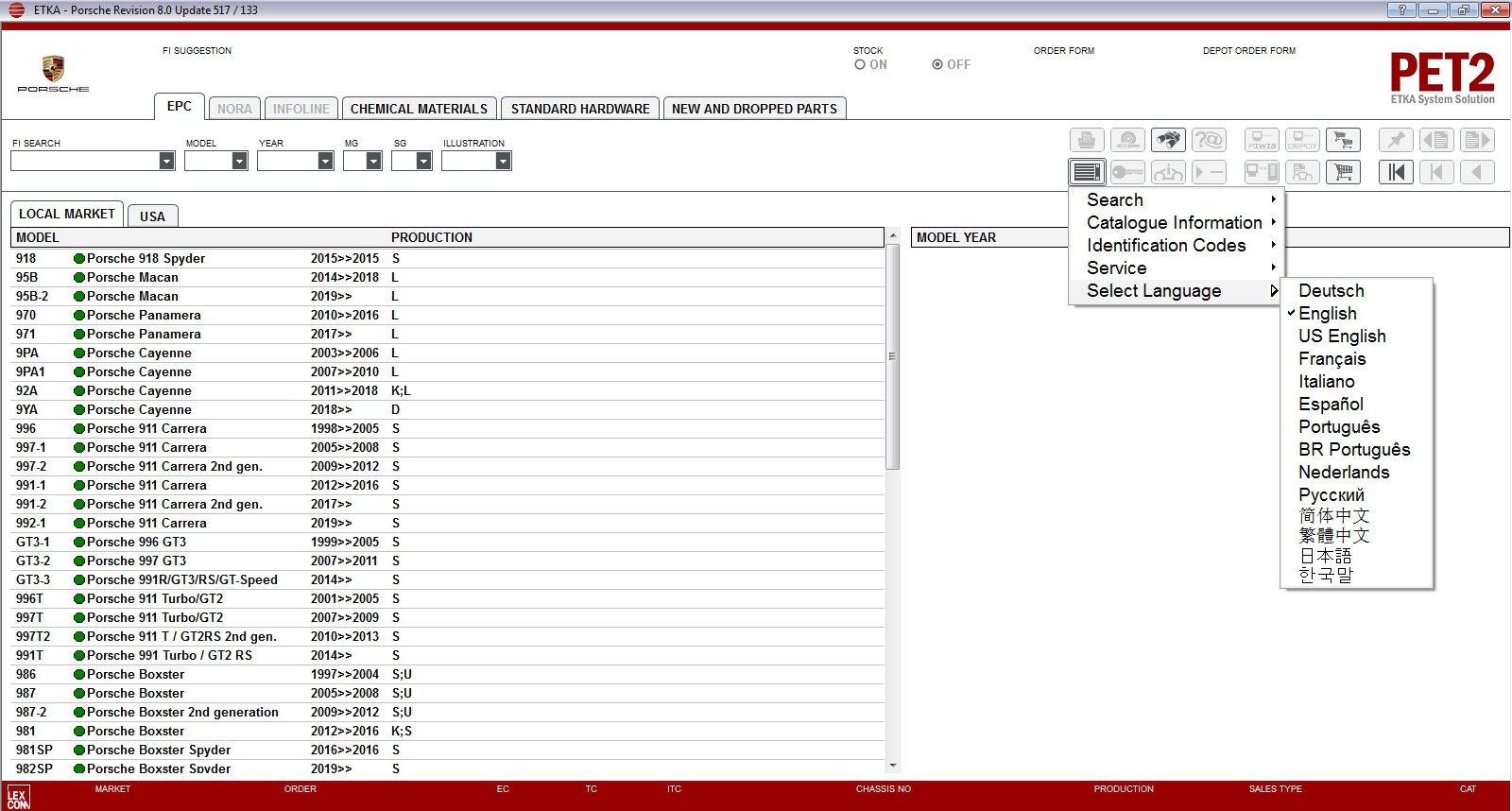This screenshot has width=1512, height=811.
Task: Switch to the STANDARD HARDWARE tab
Action: 580,109
